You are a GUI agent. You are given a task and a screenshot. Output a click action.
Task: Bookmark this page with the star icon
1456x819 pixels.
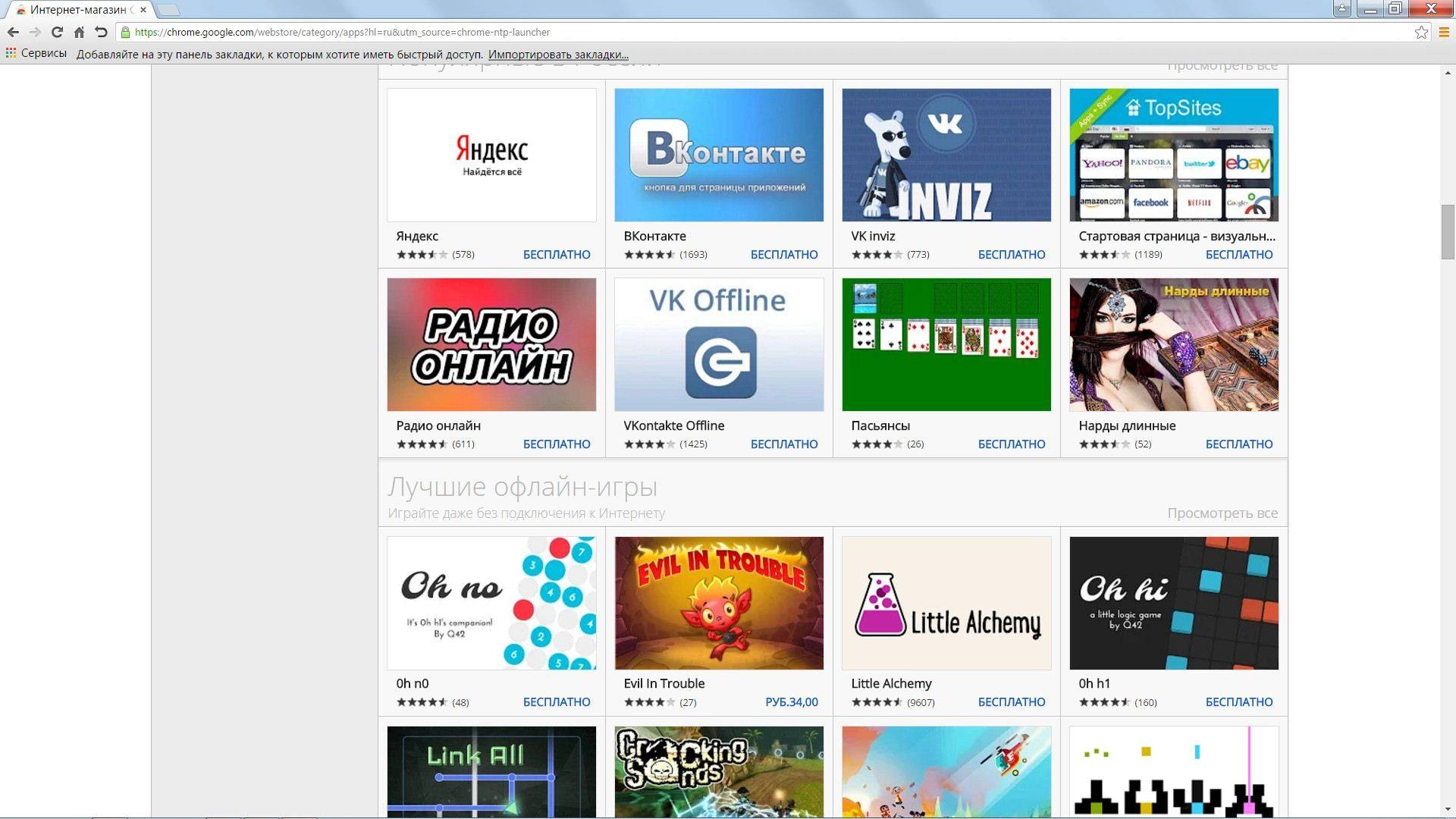click(x=1421, y=32)
